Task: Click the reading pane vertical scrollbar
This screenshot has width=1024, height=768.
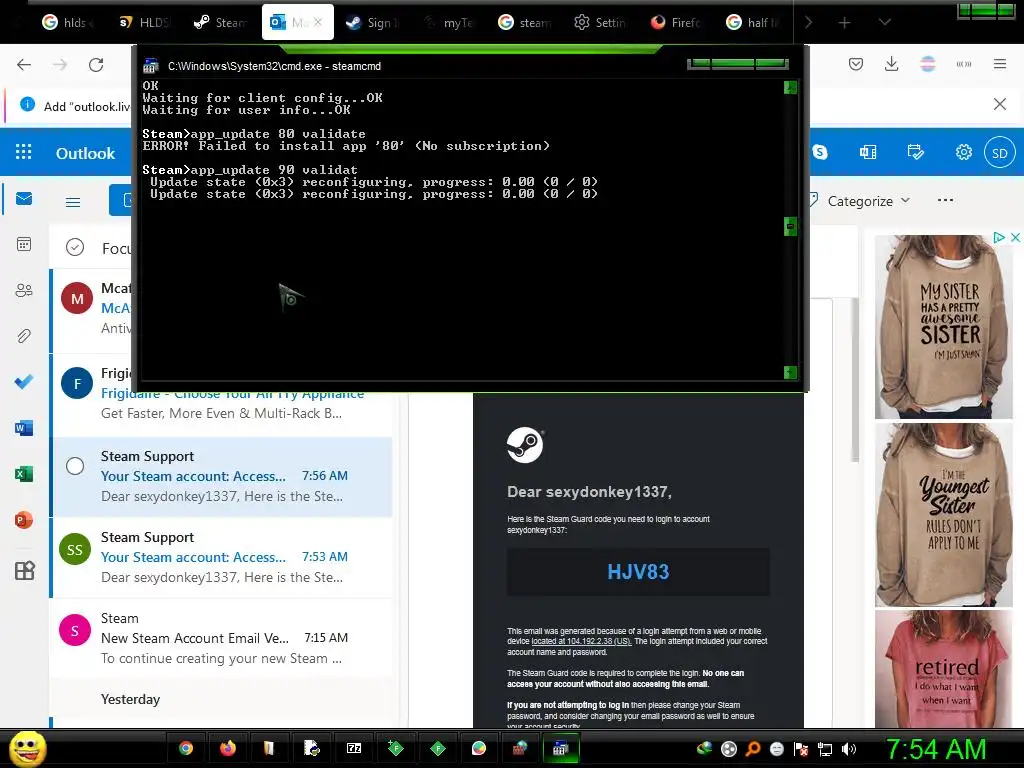Action: click(x=855, y=379)
